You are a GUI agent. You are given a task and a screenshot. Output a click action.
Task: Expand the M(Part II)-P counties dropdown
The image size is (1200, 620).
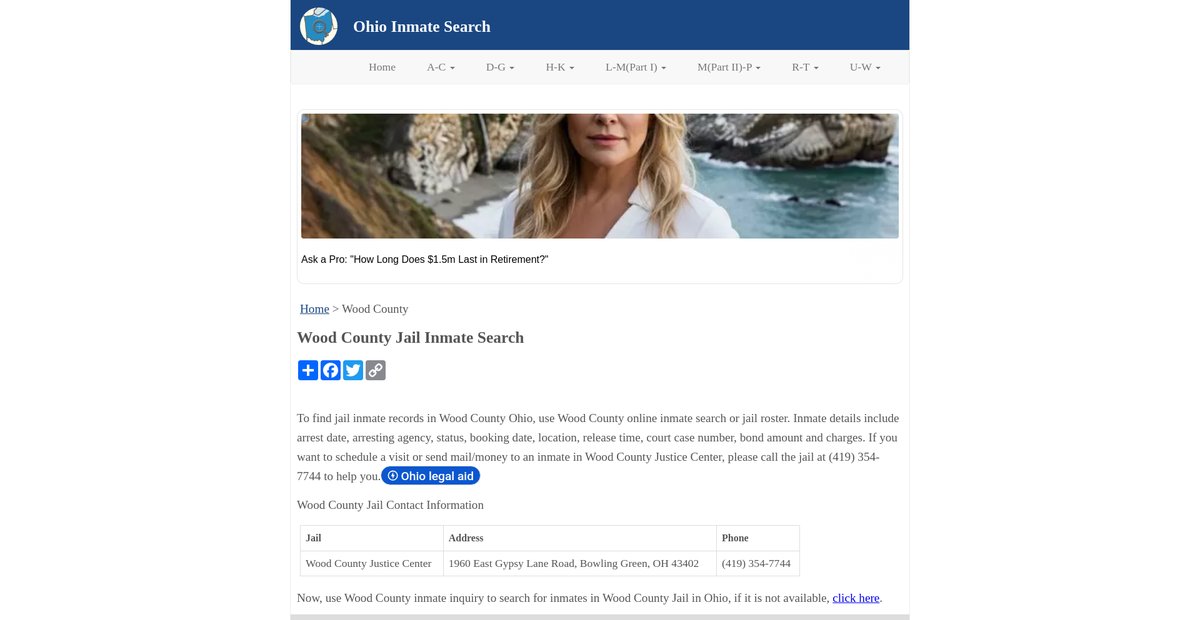point(729,67)
